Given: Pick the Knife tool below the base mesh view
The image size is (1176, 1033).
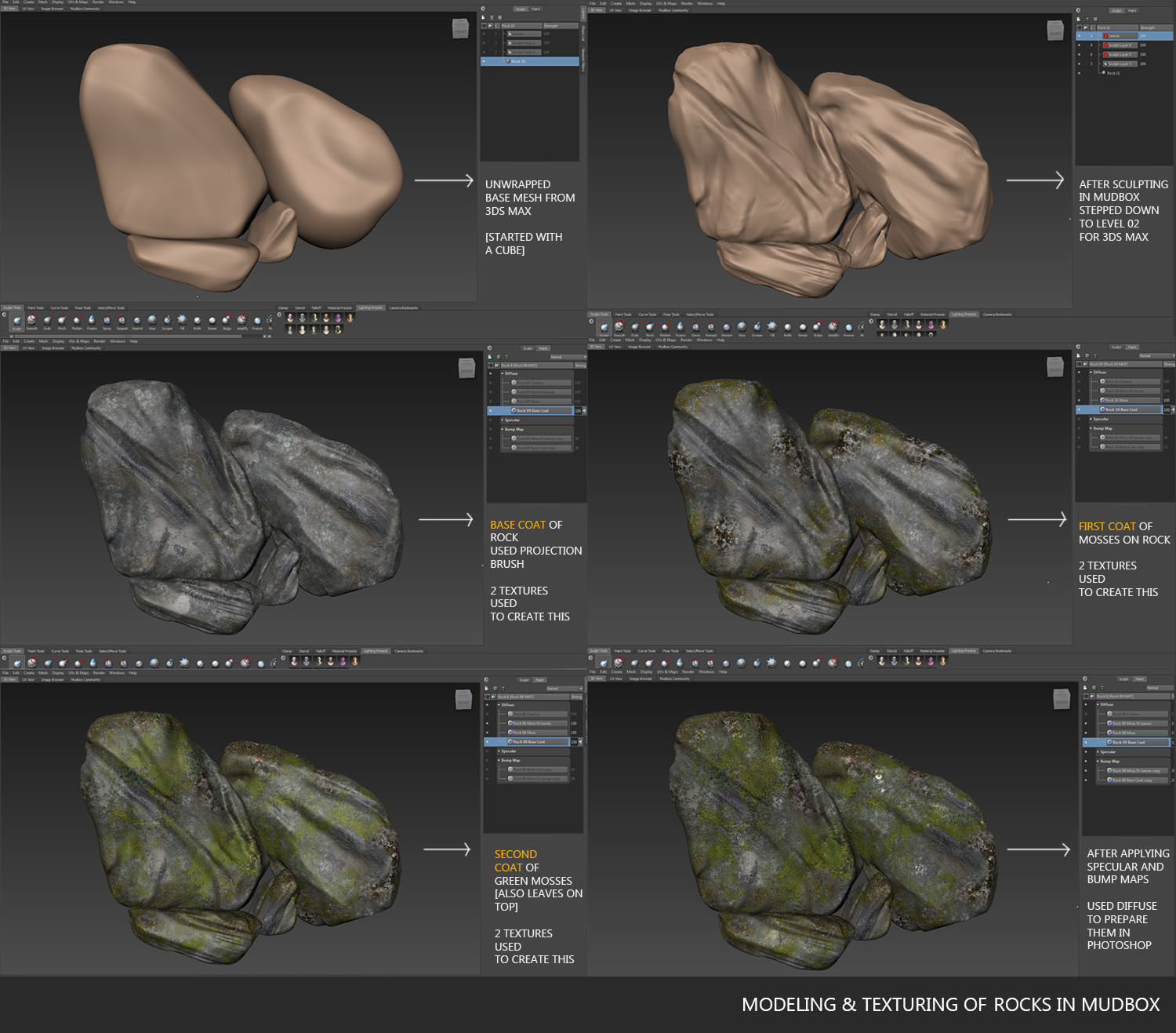Looking at the screenshot, I should click(197, 320).
